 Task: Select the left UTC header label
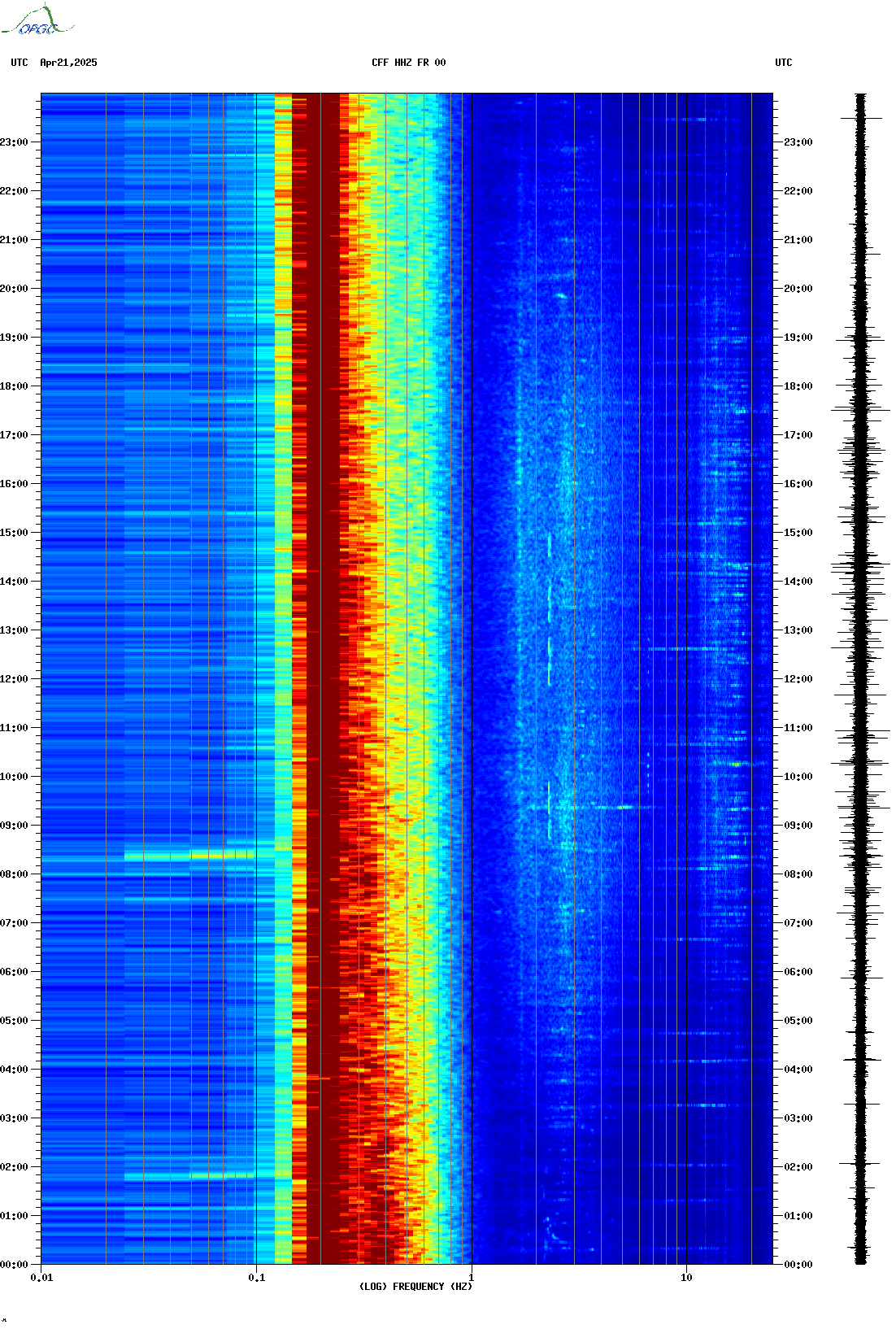coord(20,63)
